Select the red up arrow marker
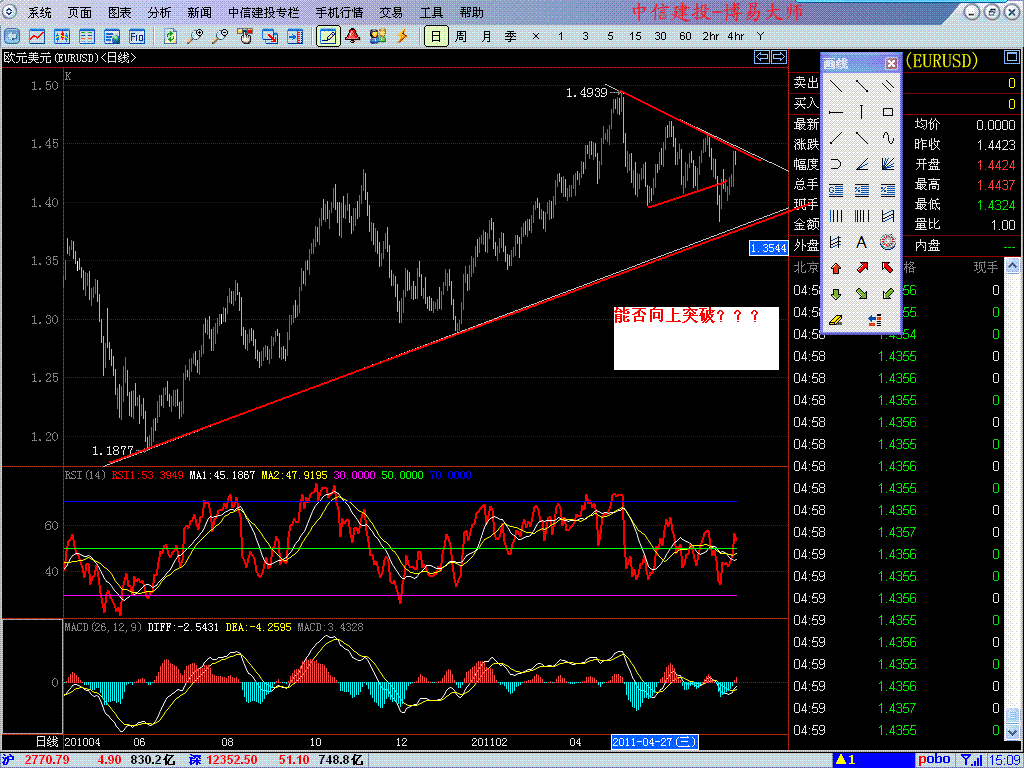 coord(836,268)
